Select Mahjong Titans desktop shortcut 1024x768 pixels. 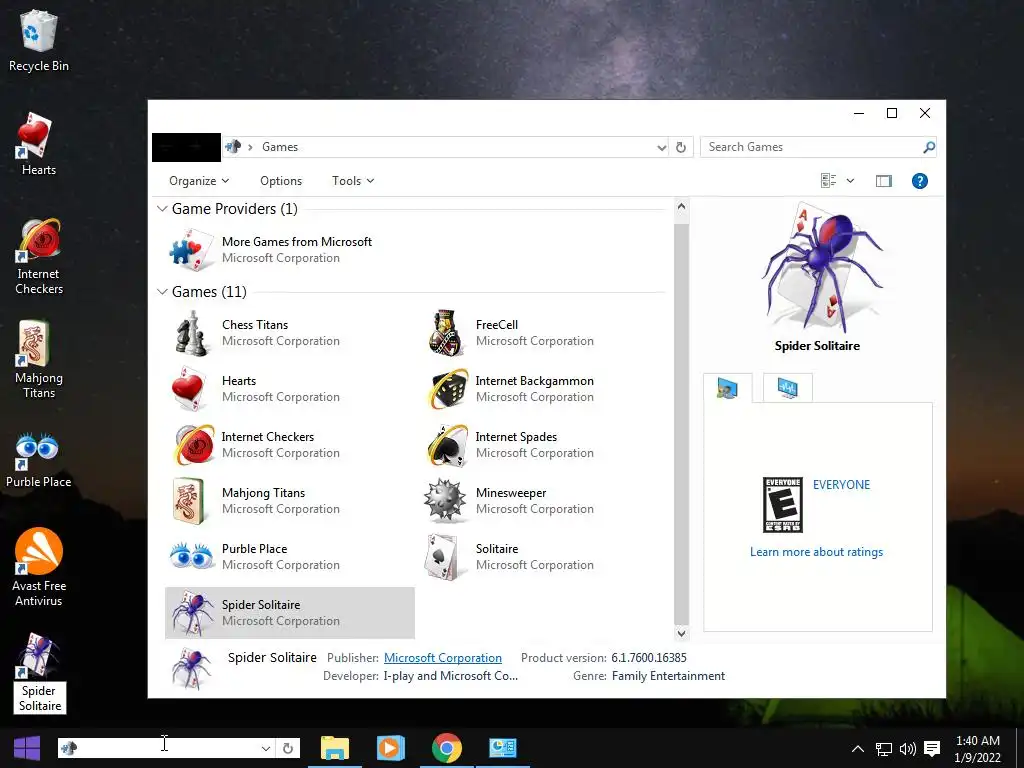click(x=39, y=360)
